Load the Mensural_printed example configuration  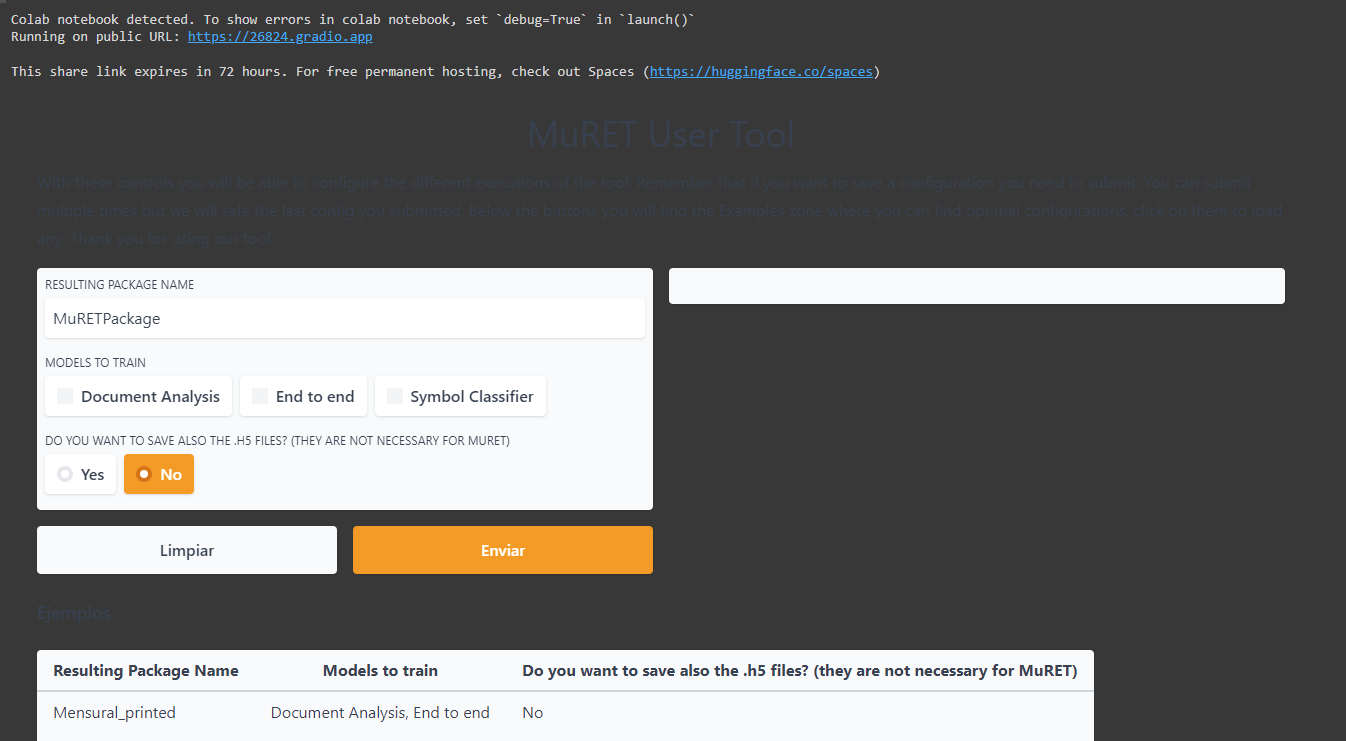tap(114, 712)
